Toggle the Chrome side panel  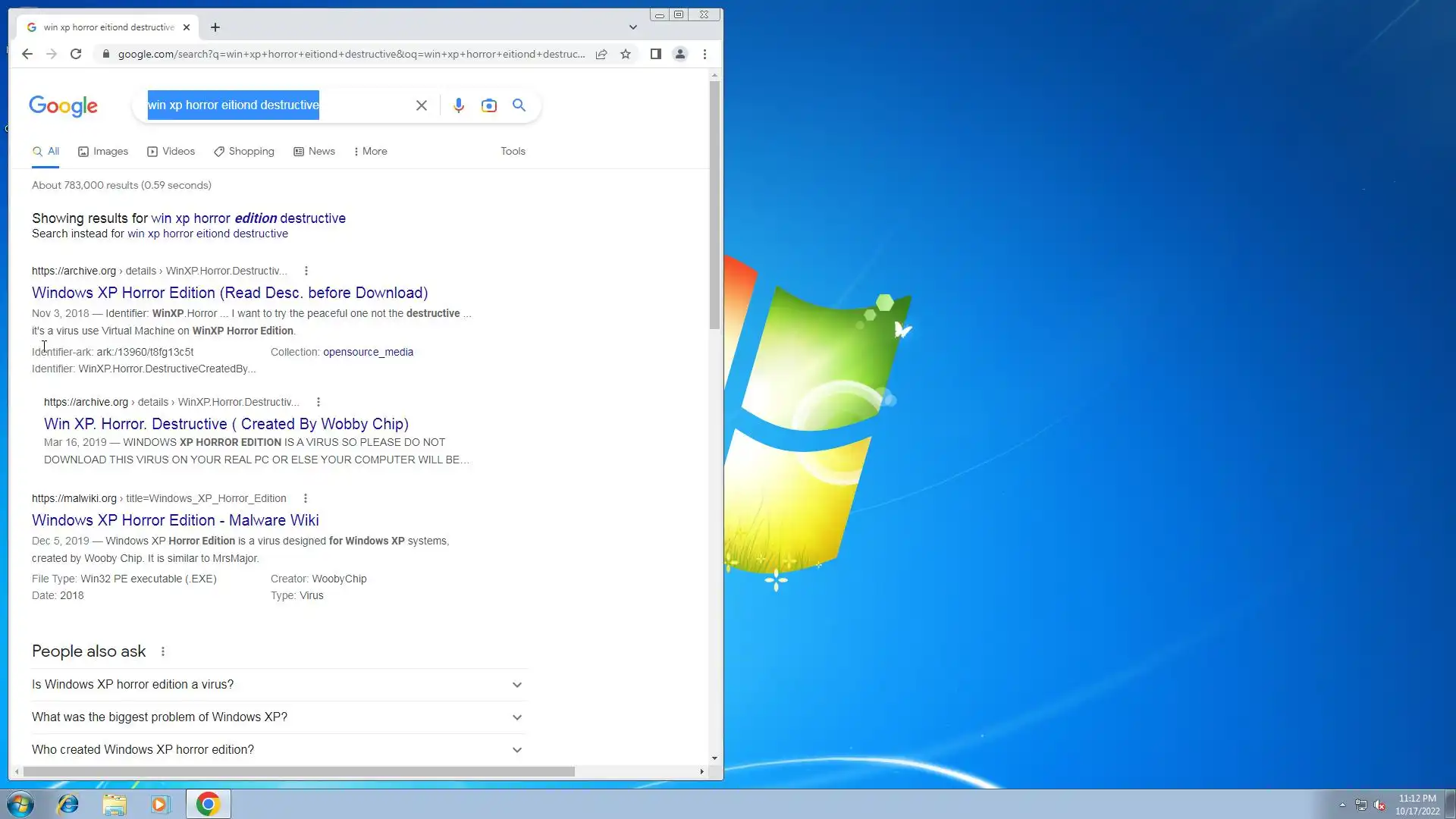656,54
